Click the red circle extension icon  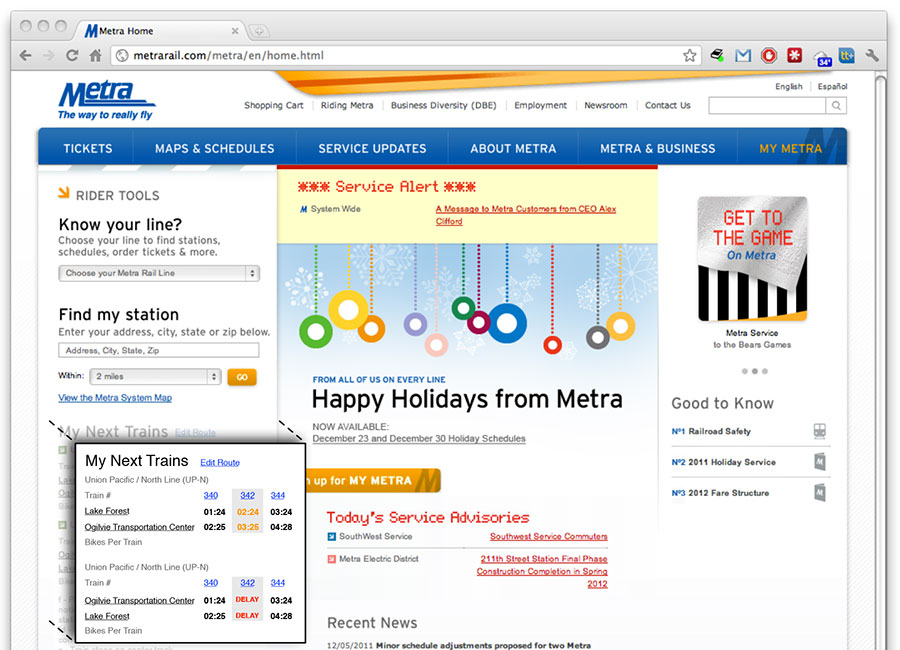click(769, 56)
